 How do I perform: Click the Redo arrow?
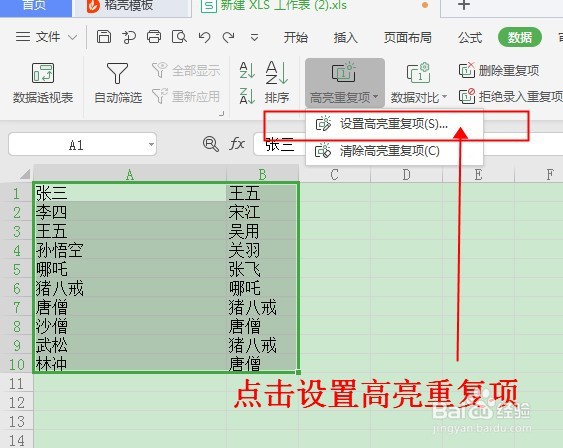click(x=228, y=37)
